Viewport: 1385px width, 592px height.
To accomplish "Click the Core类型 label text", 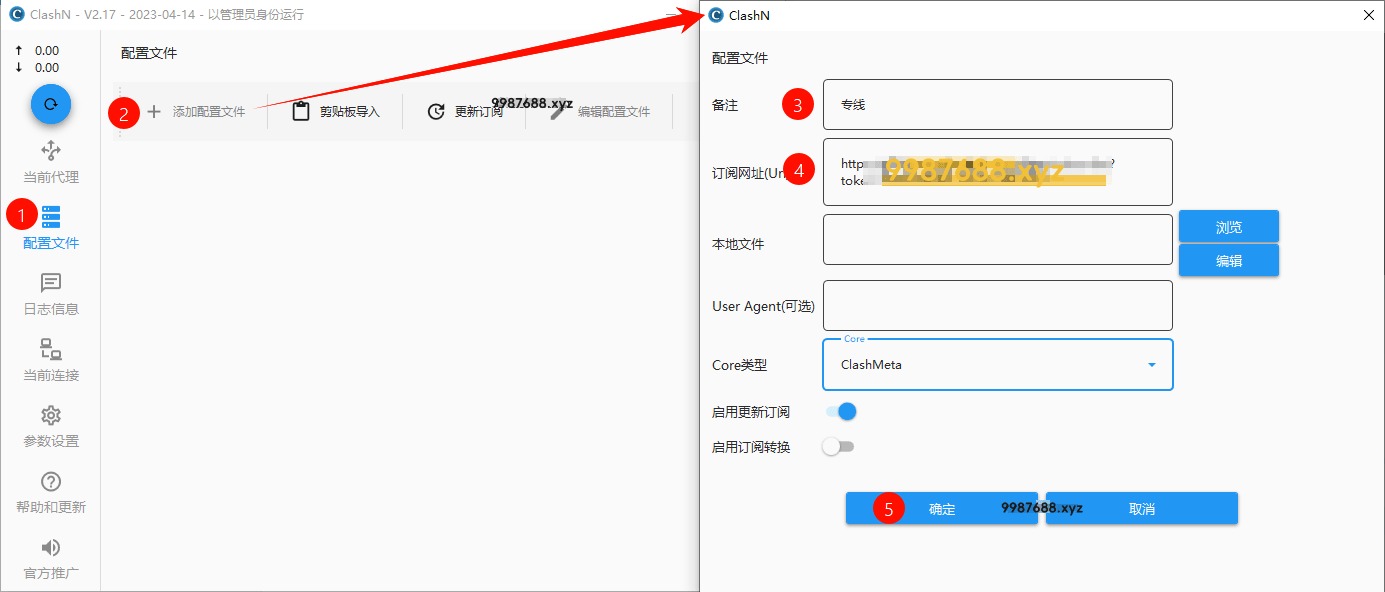I will click(740, 365).
